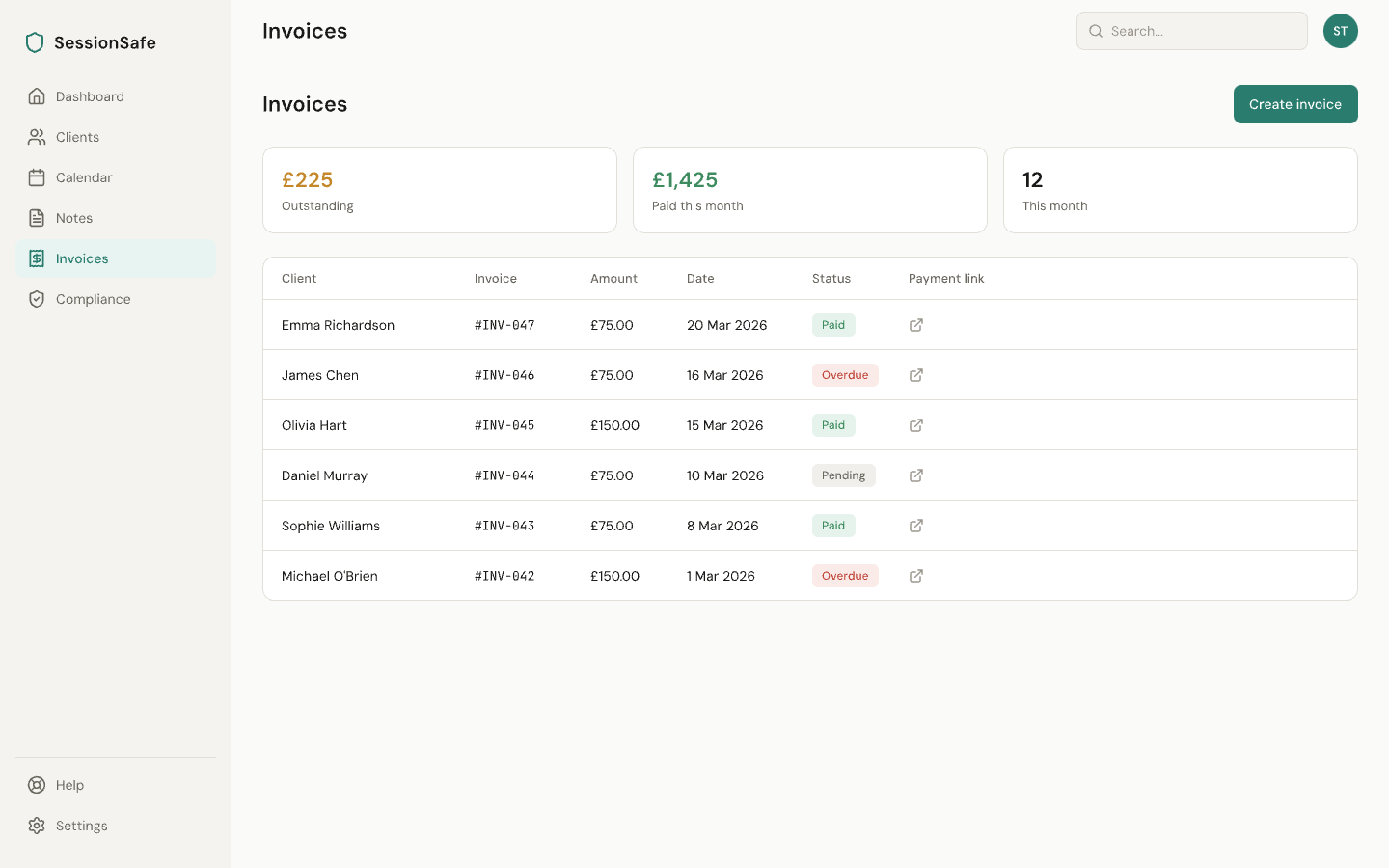Click the Pending status badge for Daniel Murray
This screenshot has width=1389, height=868.
[x=843, y=475]
